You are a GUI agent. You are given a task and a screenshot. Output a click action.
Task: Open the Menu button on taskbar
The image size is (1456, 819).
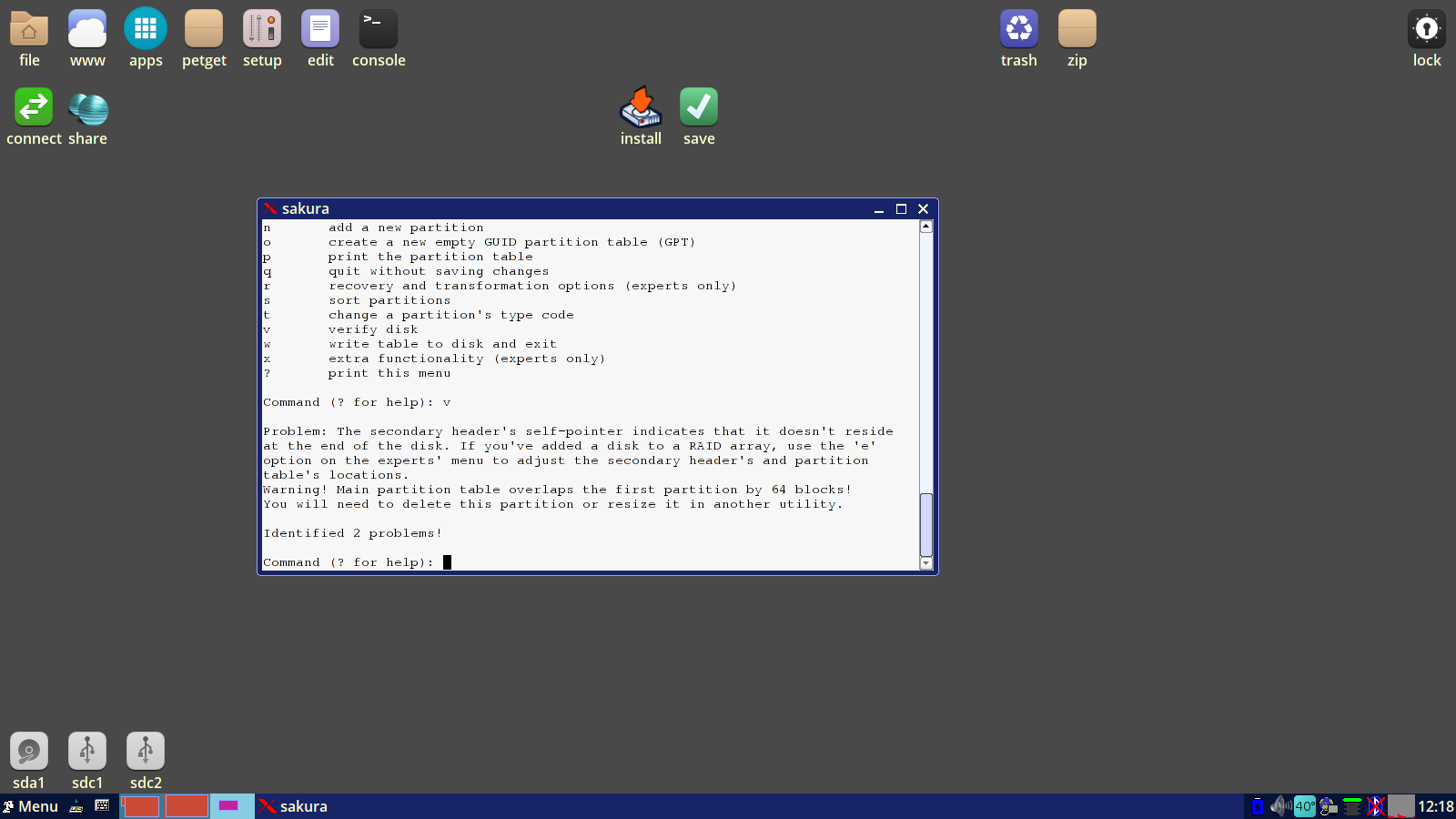tap(30, 806)
